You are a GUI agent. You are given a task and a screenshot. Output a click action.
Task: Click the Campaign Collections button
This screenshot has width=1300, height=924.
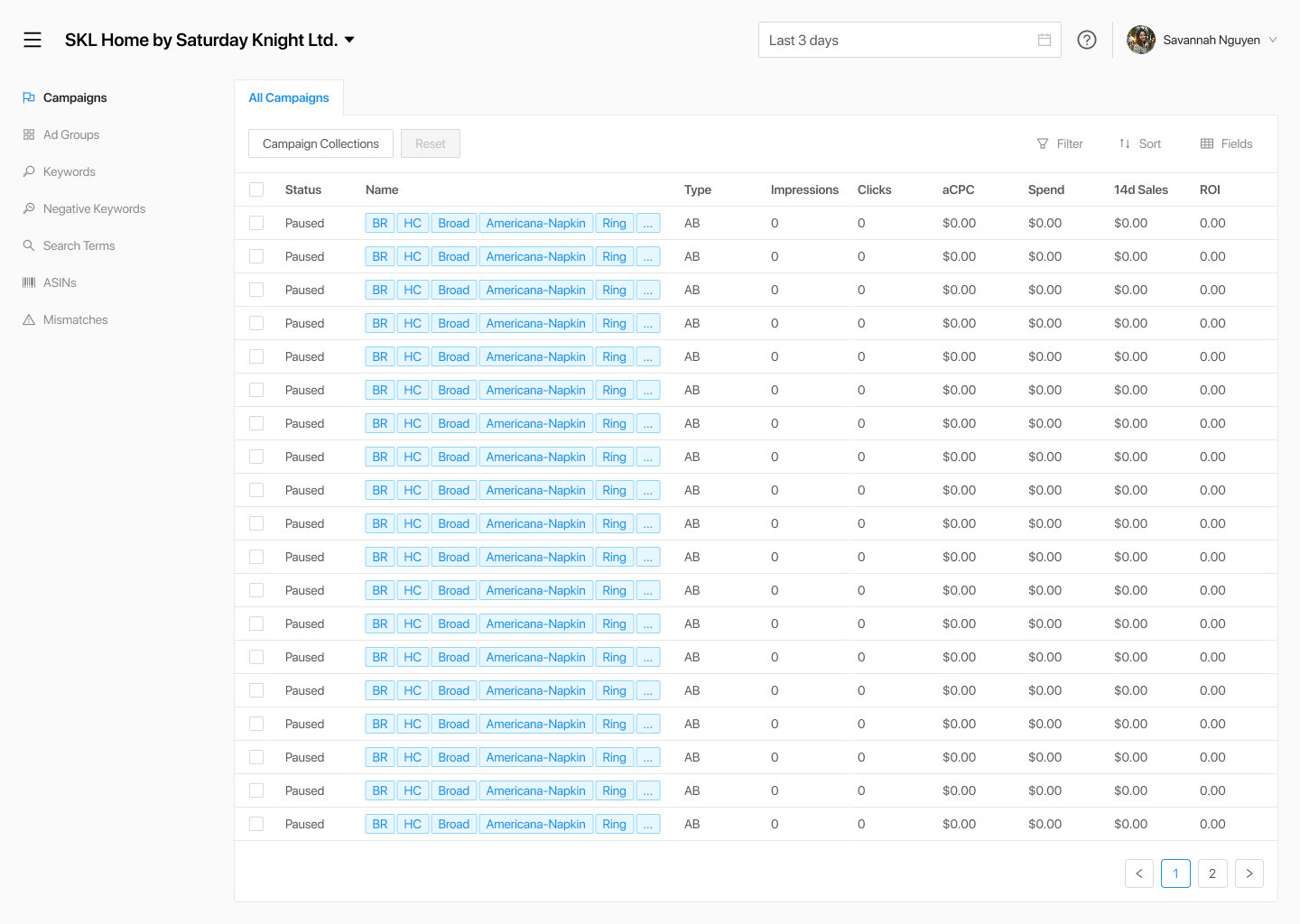pyautogui.click(x=320, y=143)
